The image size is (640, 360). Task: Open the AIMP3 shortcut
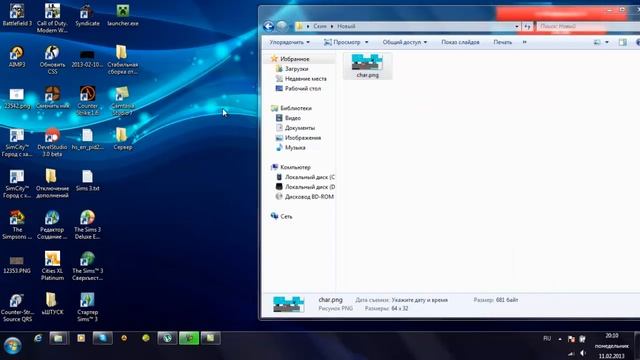tap(17, 56)
